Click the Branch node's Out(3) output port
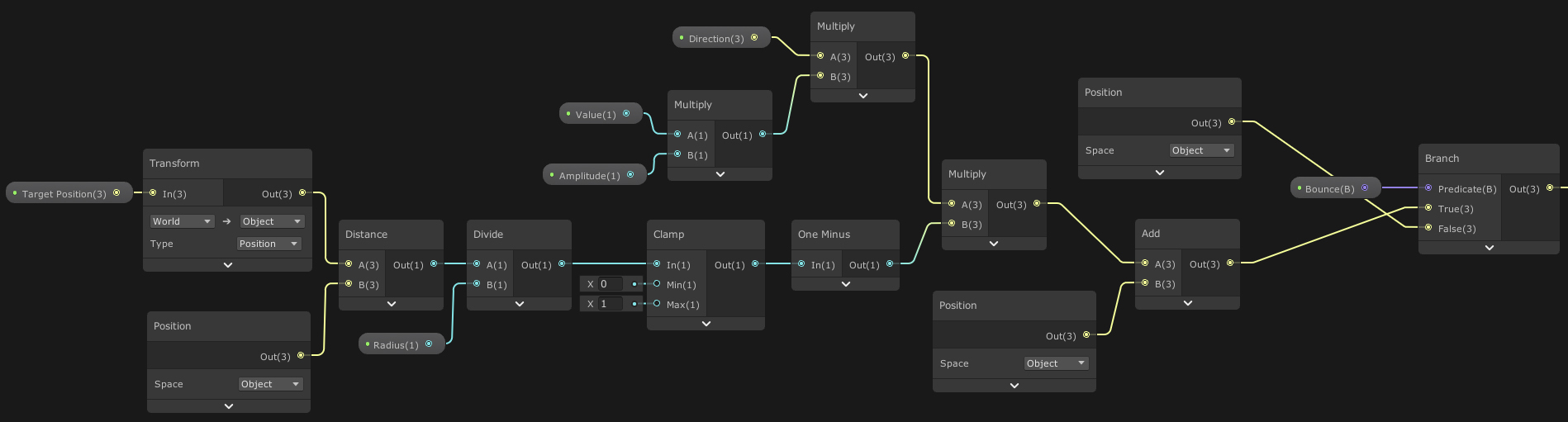The image size is (1568, 422). click(1550, 188)
